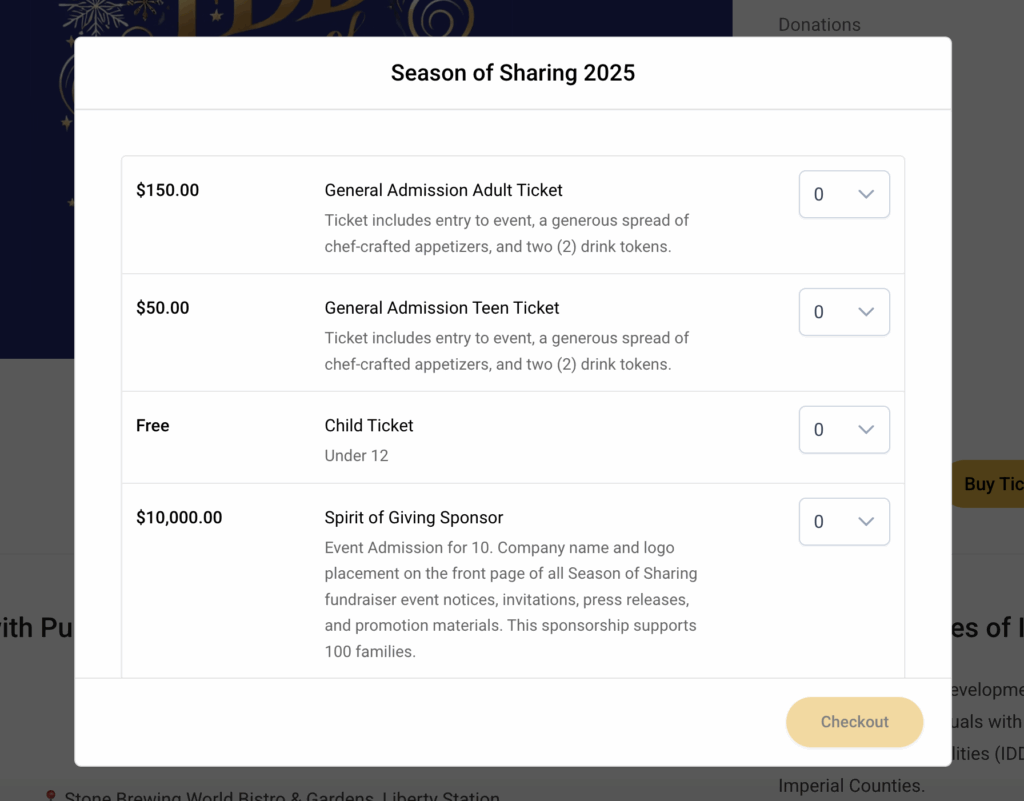Open the Donations link
The width and height of the screenshot is (1024, 801).
click(819, 24)
